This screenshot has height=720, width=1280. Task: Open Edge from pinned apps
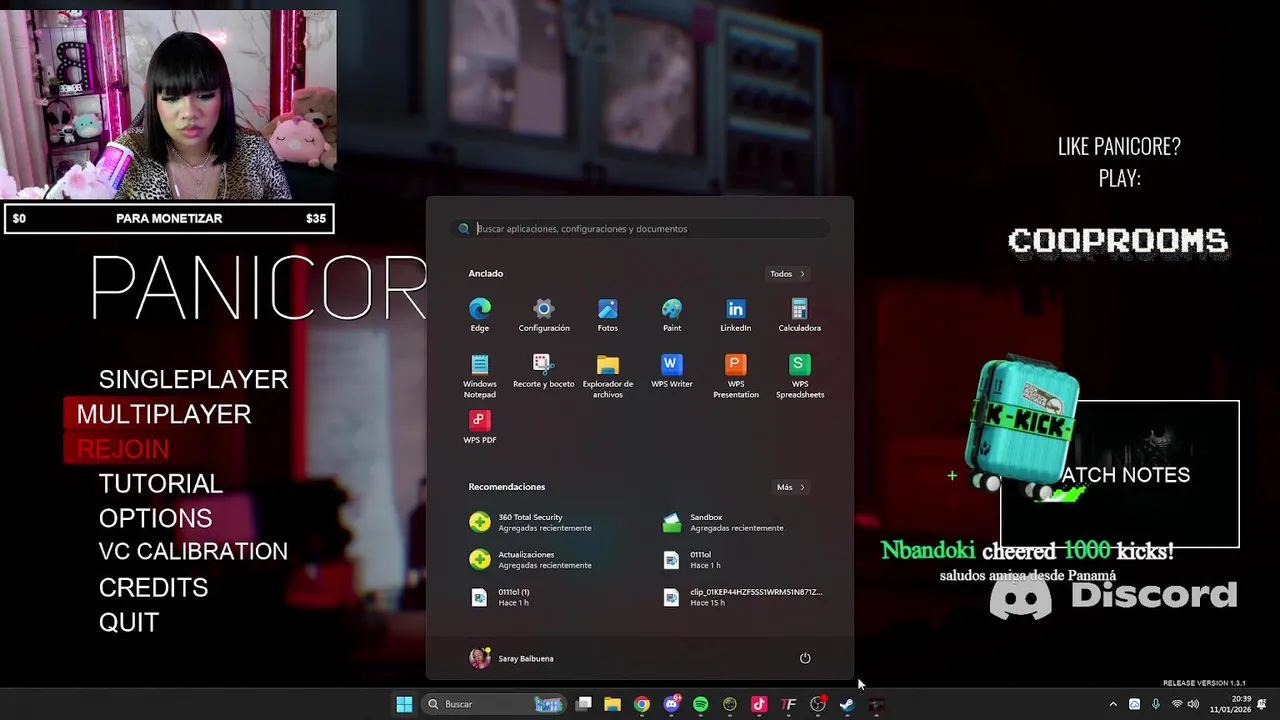click(x=480, y=315)
